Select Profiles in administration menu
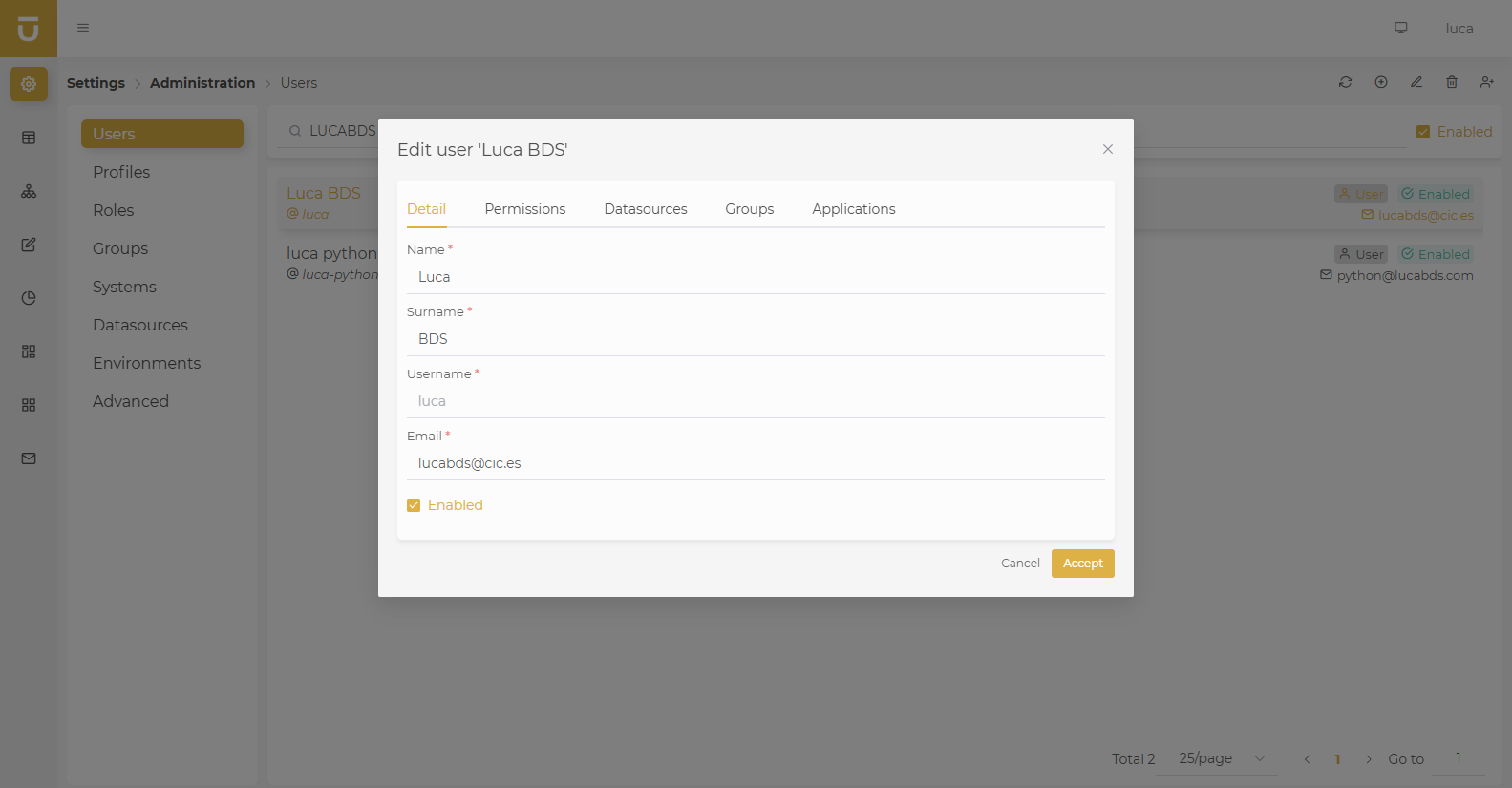 [121, 172]
